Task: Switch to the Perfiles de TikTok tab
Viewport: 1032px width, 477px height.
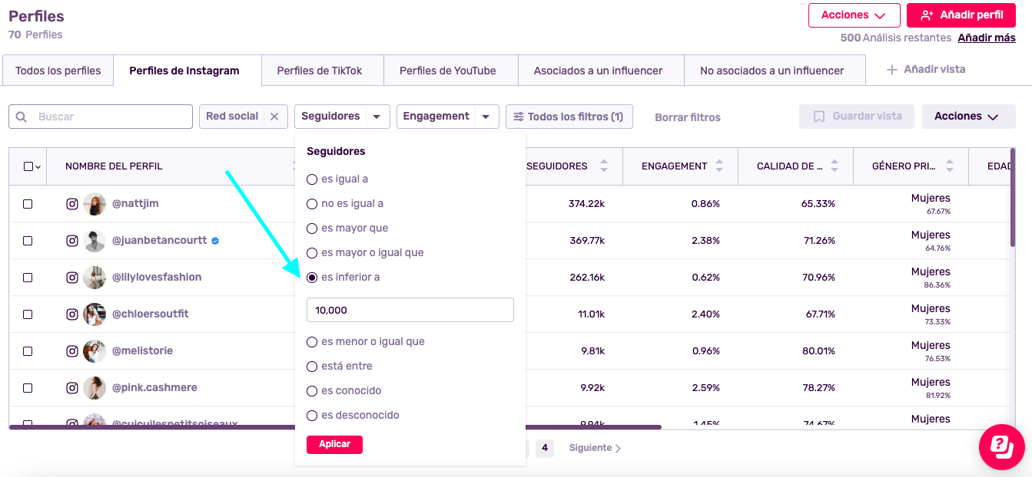Action: [319, 70]
